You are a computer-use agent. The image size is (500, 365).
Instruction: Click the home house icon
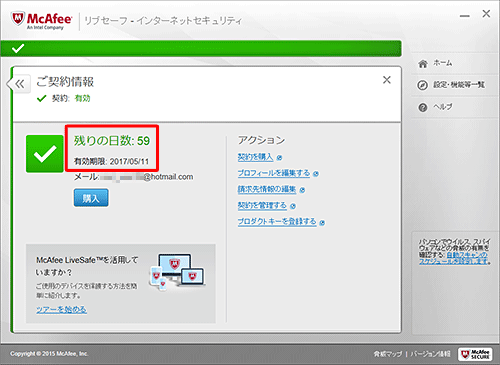[423, 63]
